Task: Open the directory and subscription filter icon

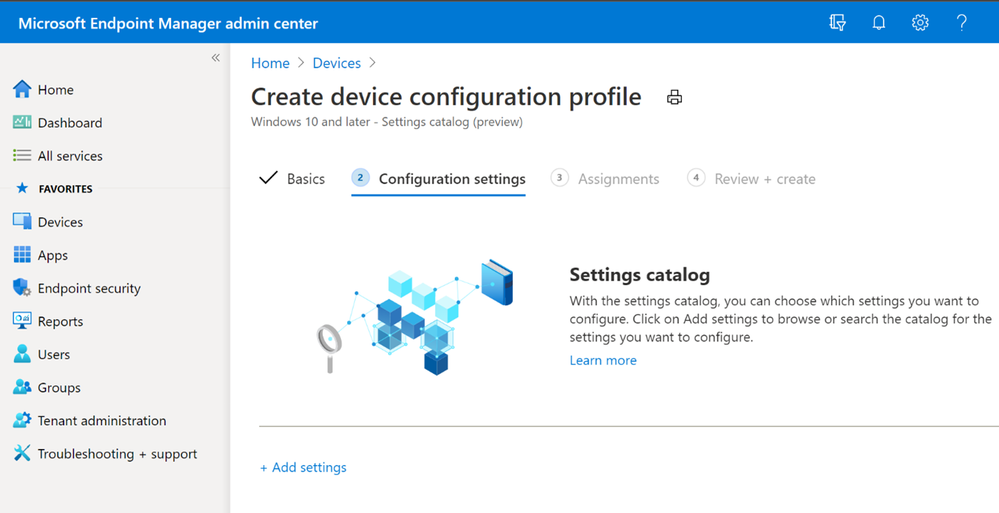Action: tap(838, 23)
